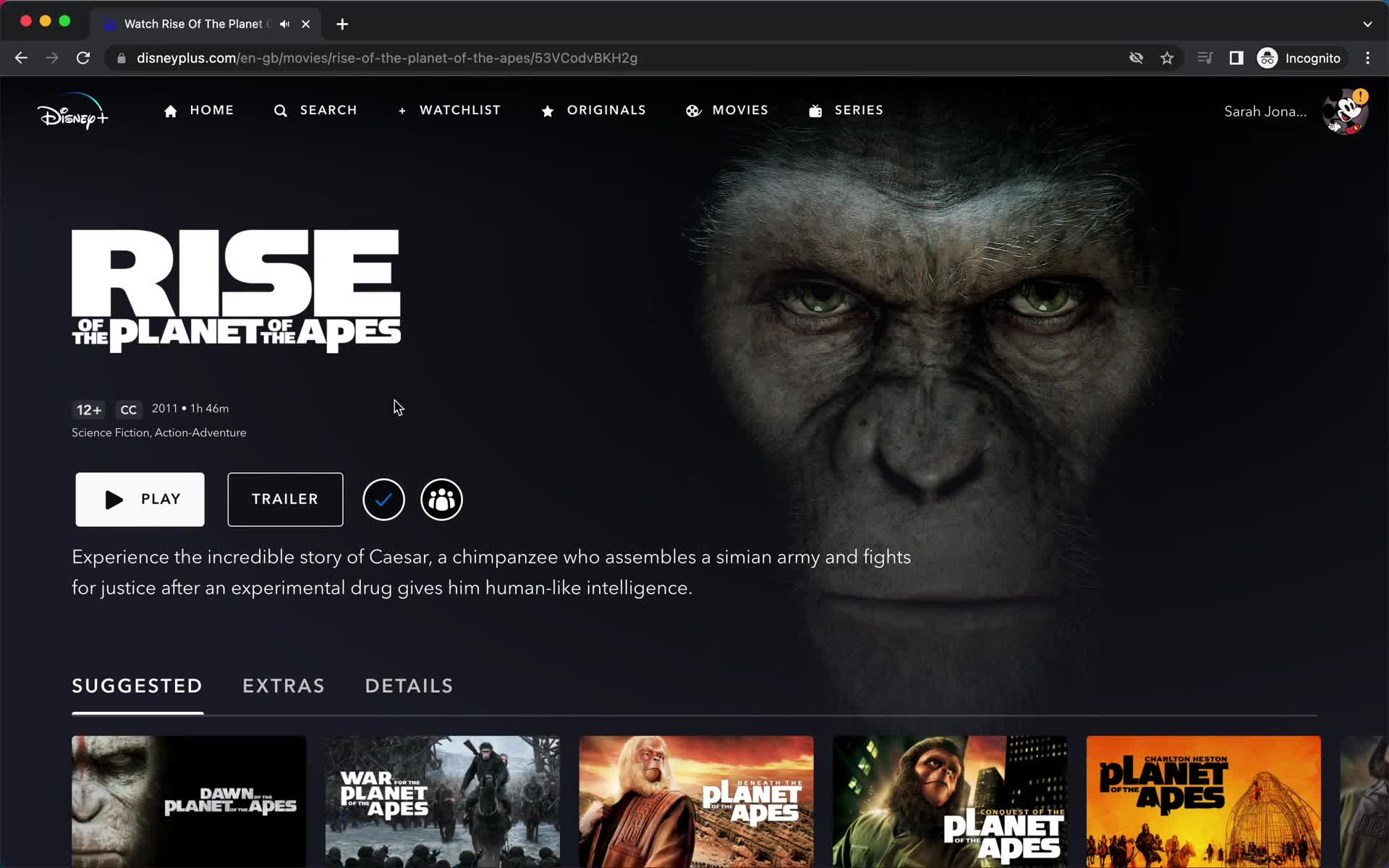Screen dimensions: 1389x868
Task: Switch to the Details tab
Action: click(x=409, y=686)
